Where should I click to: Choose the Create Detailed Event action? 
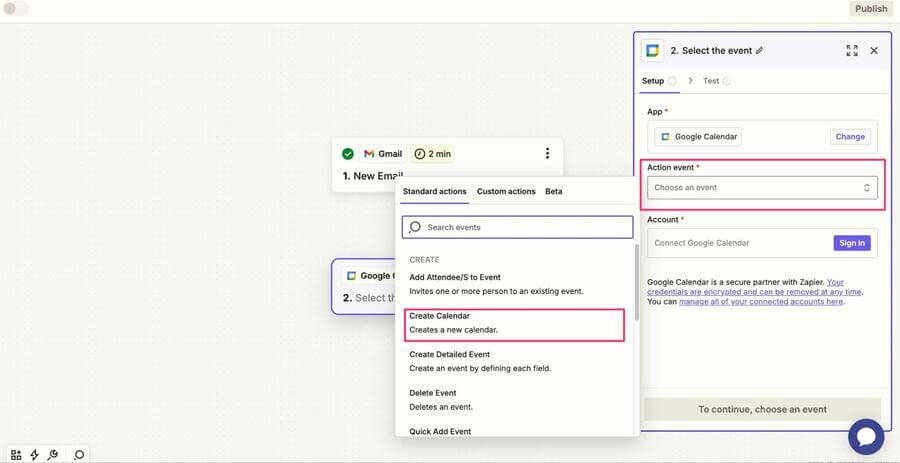(x=515, y=361)
